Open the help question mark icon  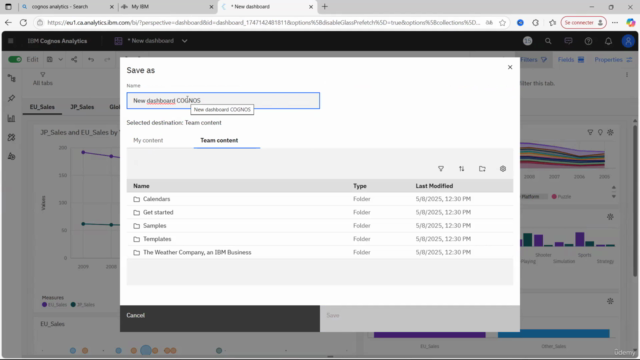[588, 41]
